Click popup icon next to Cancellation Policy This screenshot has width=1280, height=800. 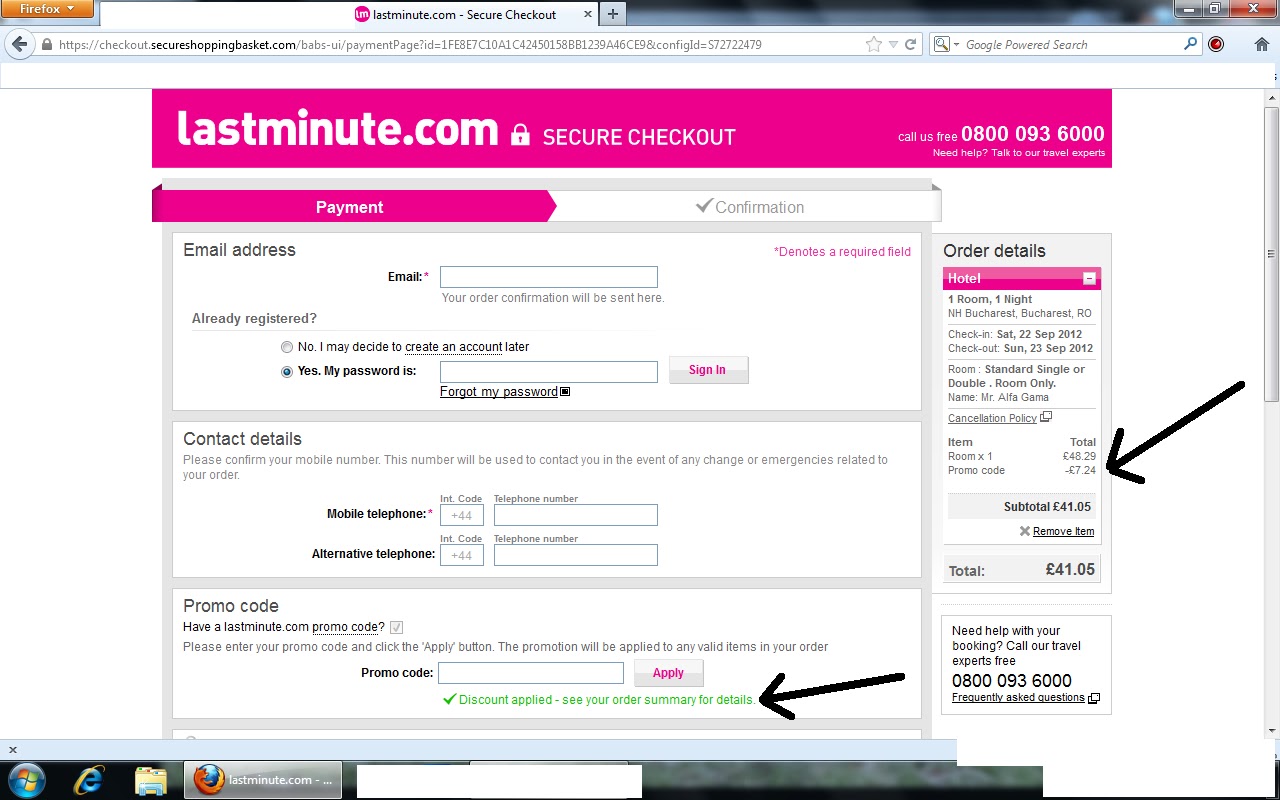tap(1046, 418)
